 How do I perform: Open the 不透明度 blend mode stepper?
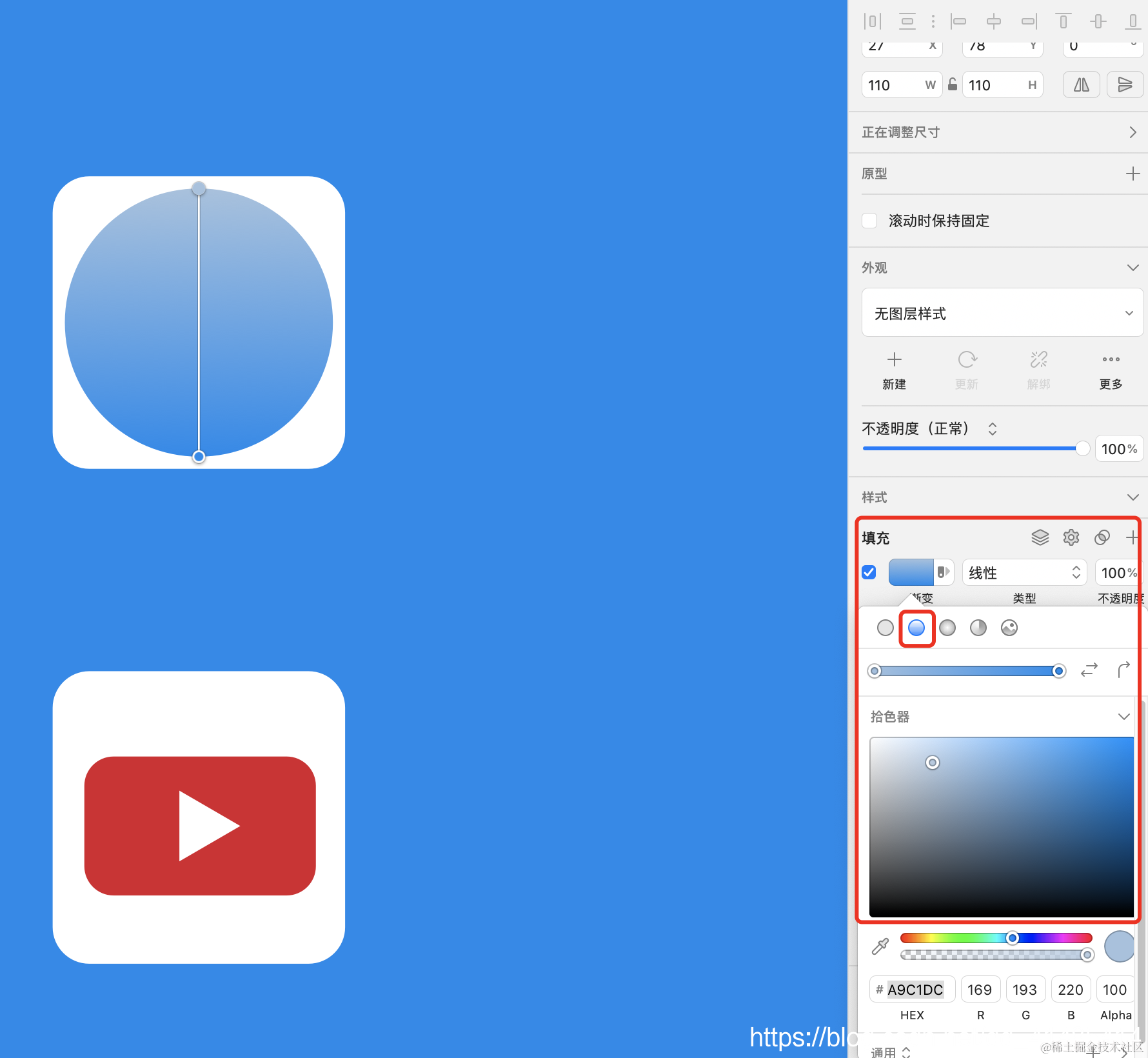pyautogui.click(x=993, y=429)
